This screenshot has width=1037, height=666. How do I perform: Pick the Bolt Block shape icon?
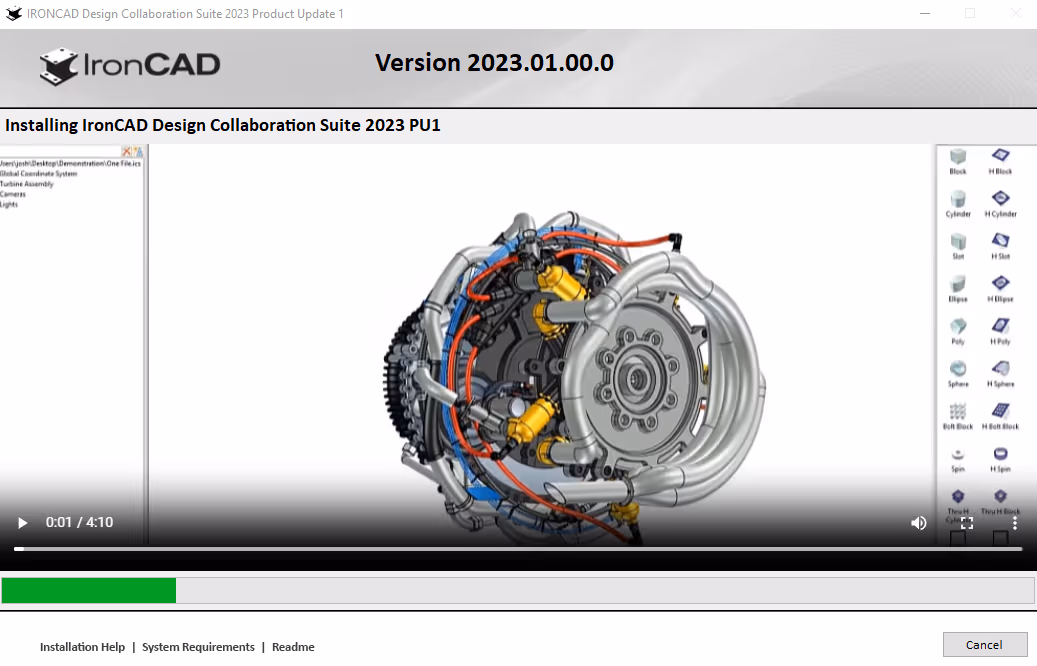[x=958, y=411]
